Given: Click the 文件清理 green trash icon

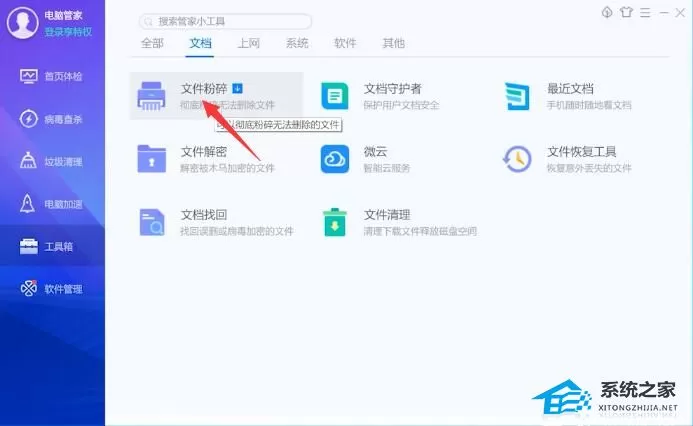Looking at the screenshot, I should 335,222.
